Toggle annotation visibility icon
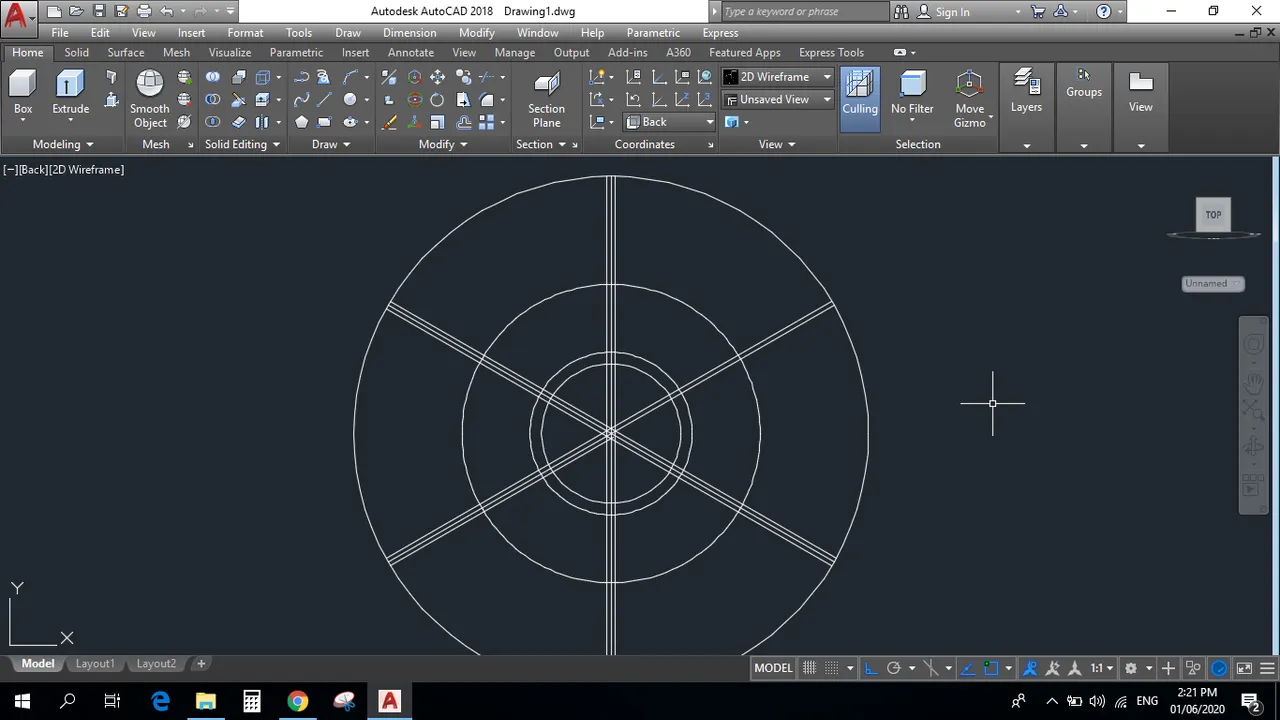 (1030, 668)
